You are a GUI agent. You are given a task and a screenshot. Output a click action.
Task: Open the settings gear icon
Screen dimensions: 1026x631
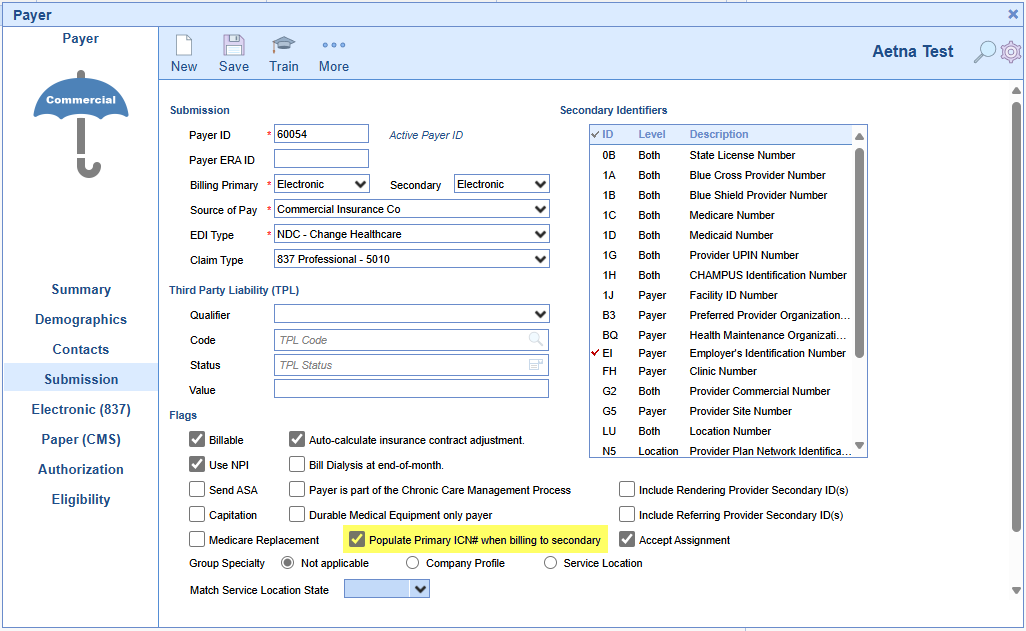1011,52
